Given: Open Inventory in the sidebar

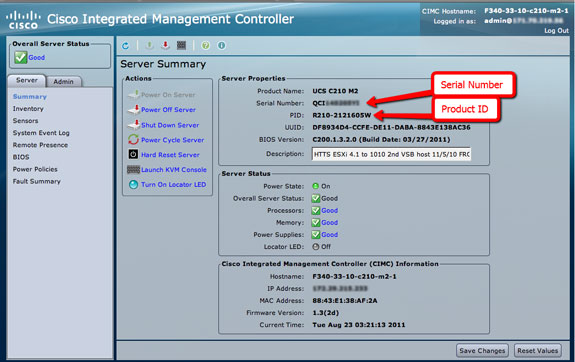Looking at the screenshot, I should click(x=28, y=109).
